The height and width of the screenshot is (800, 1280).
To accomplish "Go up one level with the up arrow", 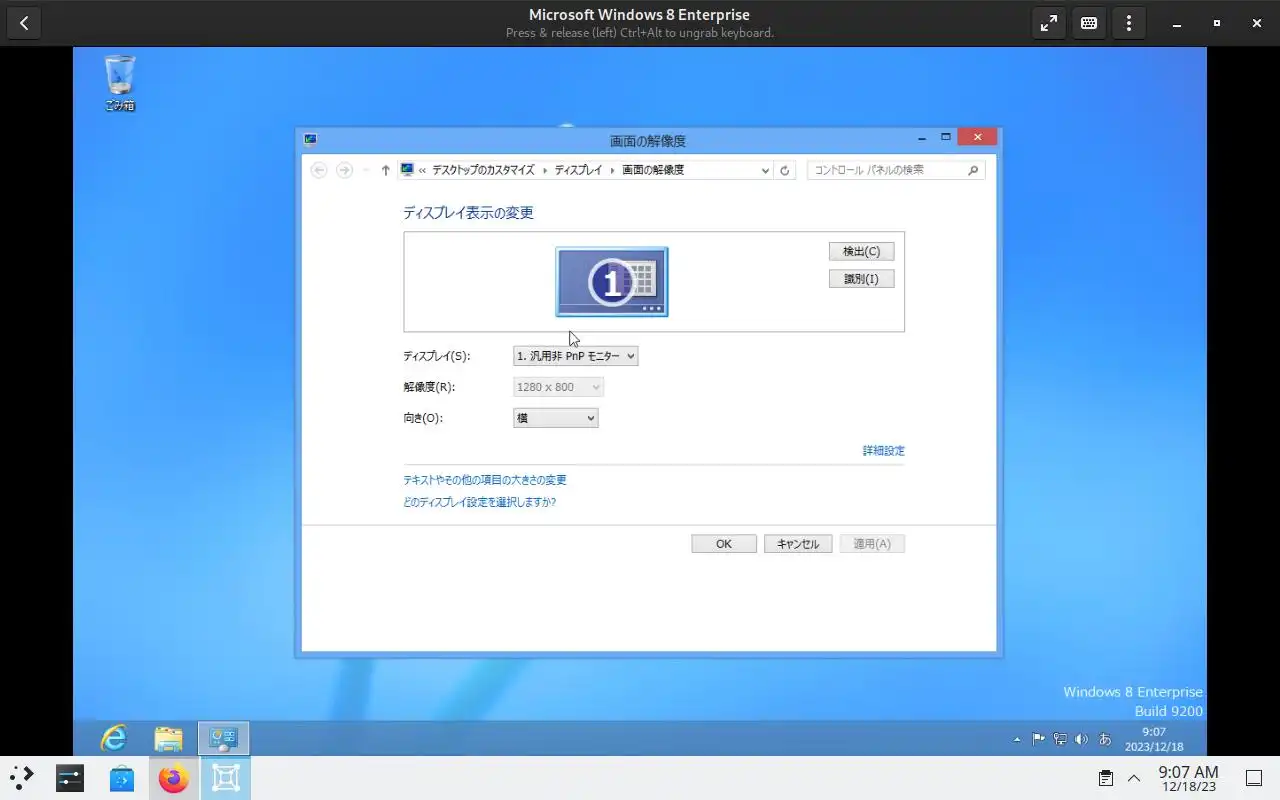I will coord(385,171).
